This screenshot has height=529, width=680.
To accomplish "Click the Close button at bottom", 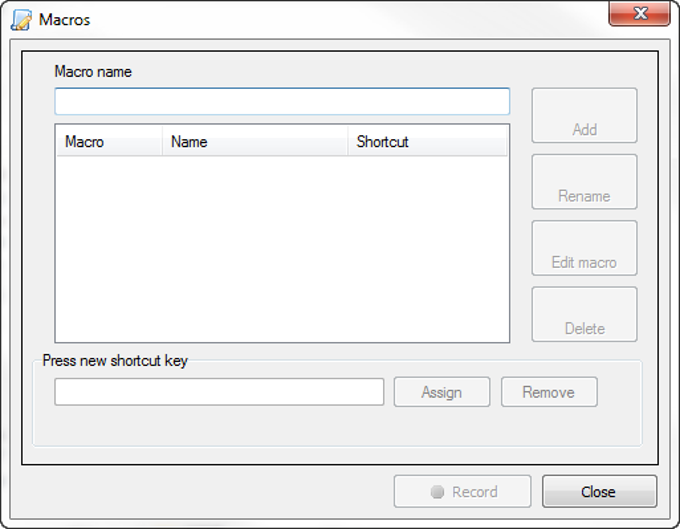I will (x=599, y=492).
